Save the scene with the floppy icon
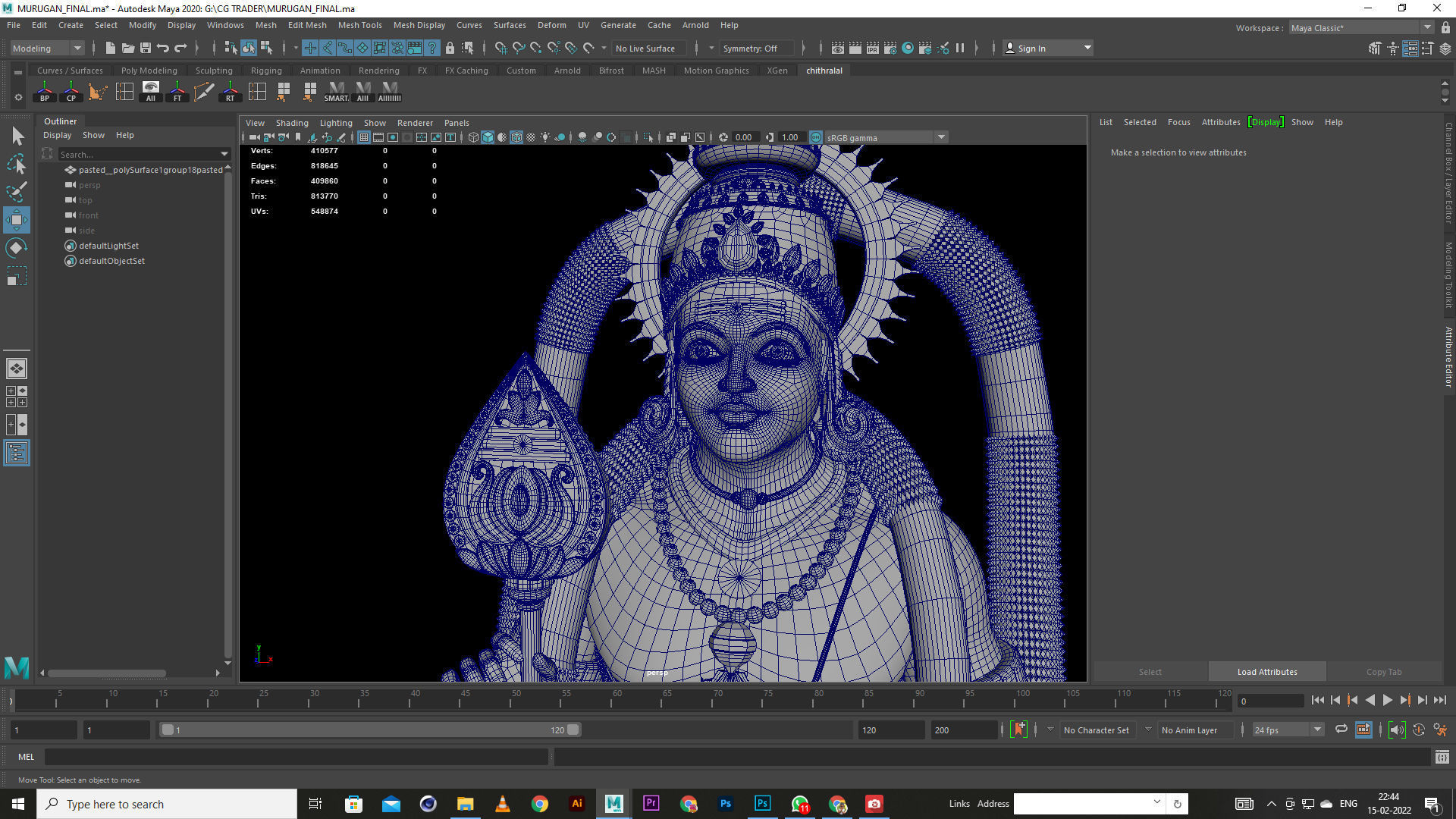 click(146, 48)
